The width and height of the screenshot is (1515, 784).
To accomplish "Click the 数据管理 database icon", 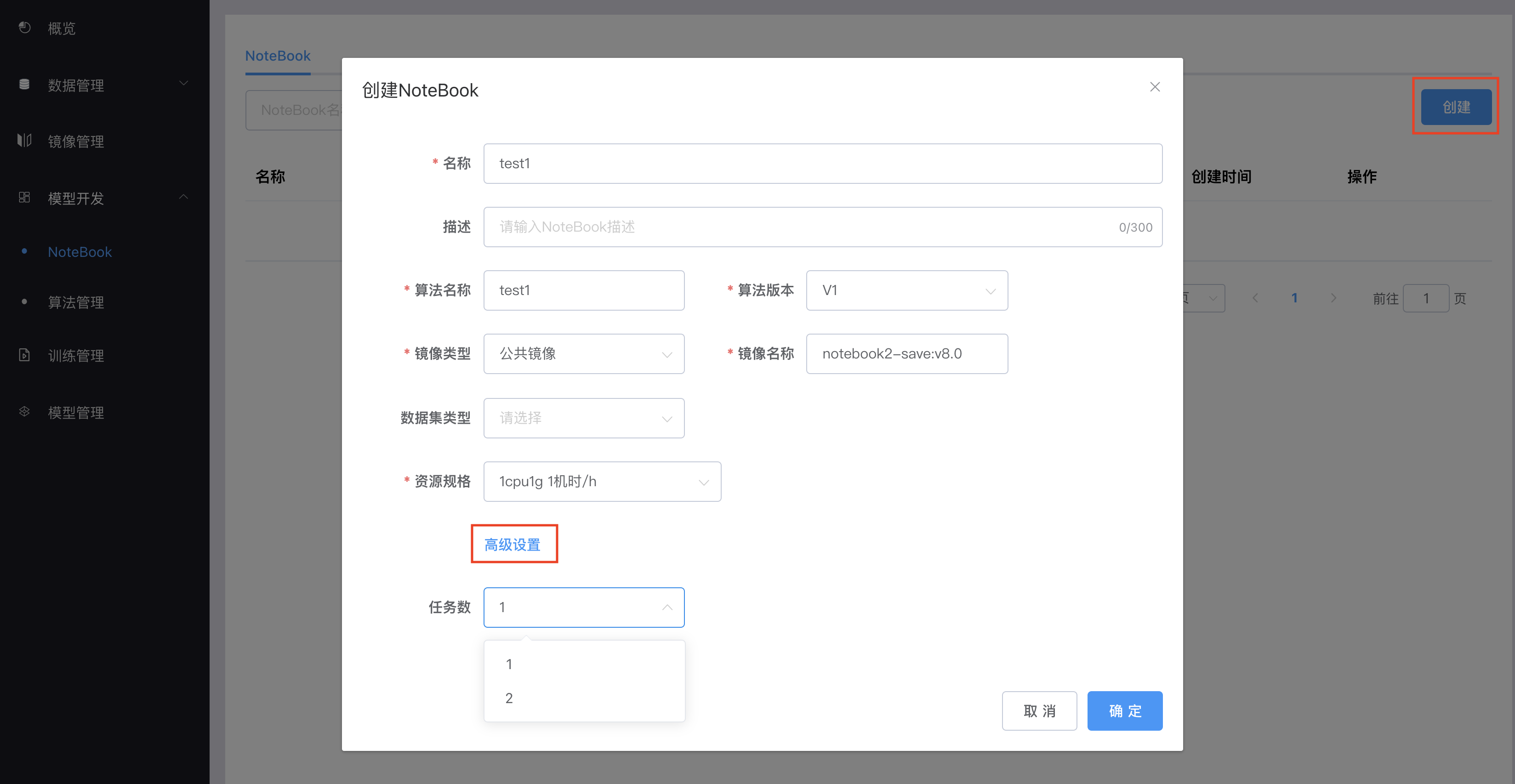I will pyautogui.click(x=24, y=84).
